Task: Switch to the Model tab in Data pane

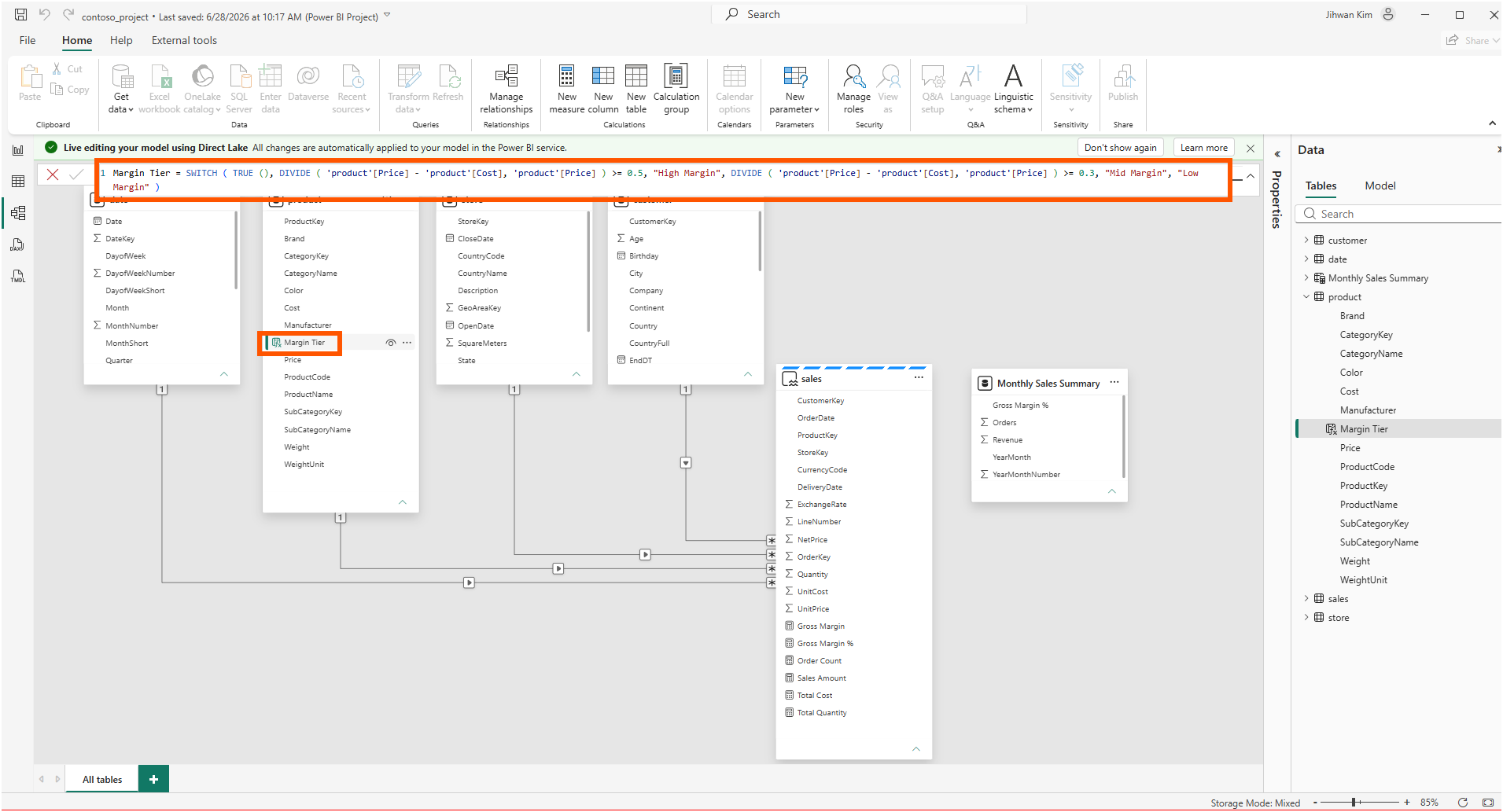Action: (x=1380, y=186)
